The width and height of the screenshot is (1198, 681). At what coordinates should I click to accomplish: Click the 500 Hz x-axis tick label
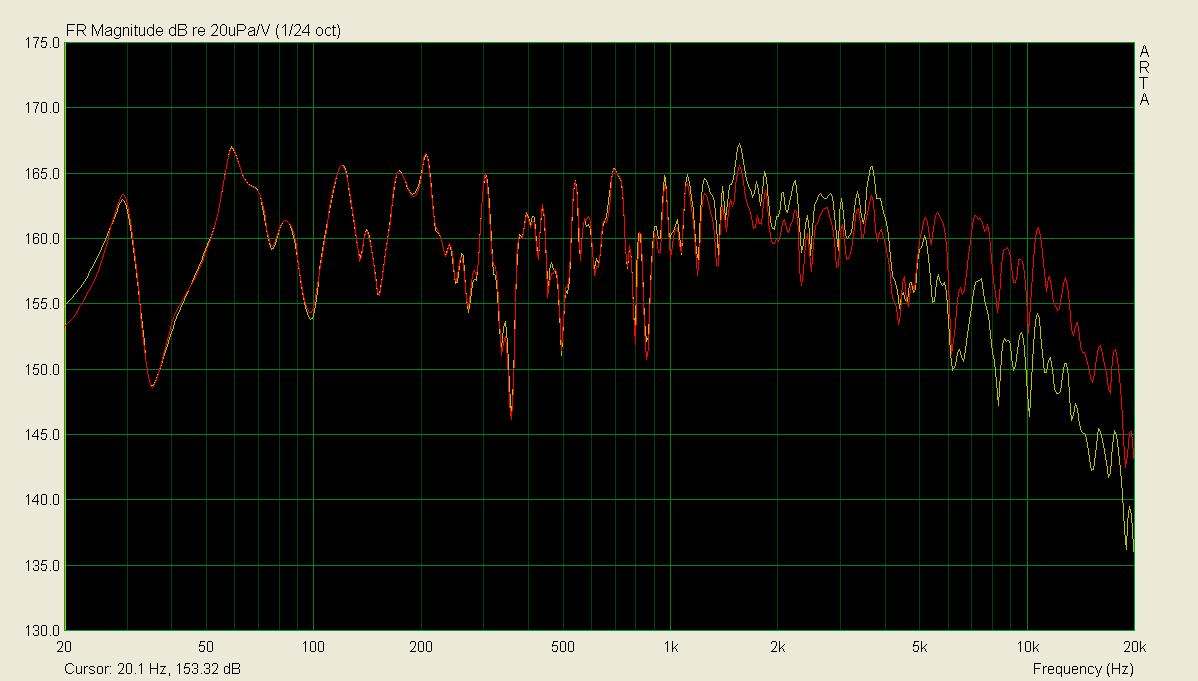562,645
